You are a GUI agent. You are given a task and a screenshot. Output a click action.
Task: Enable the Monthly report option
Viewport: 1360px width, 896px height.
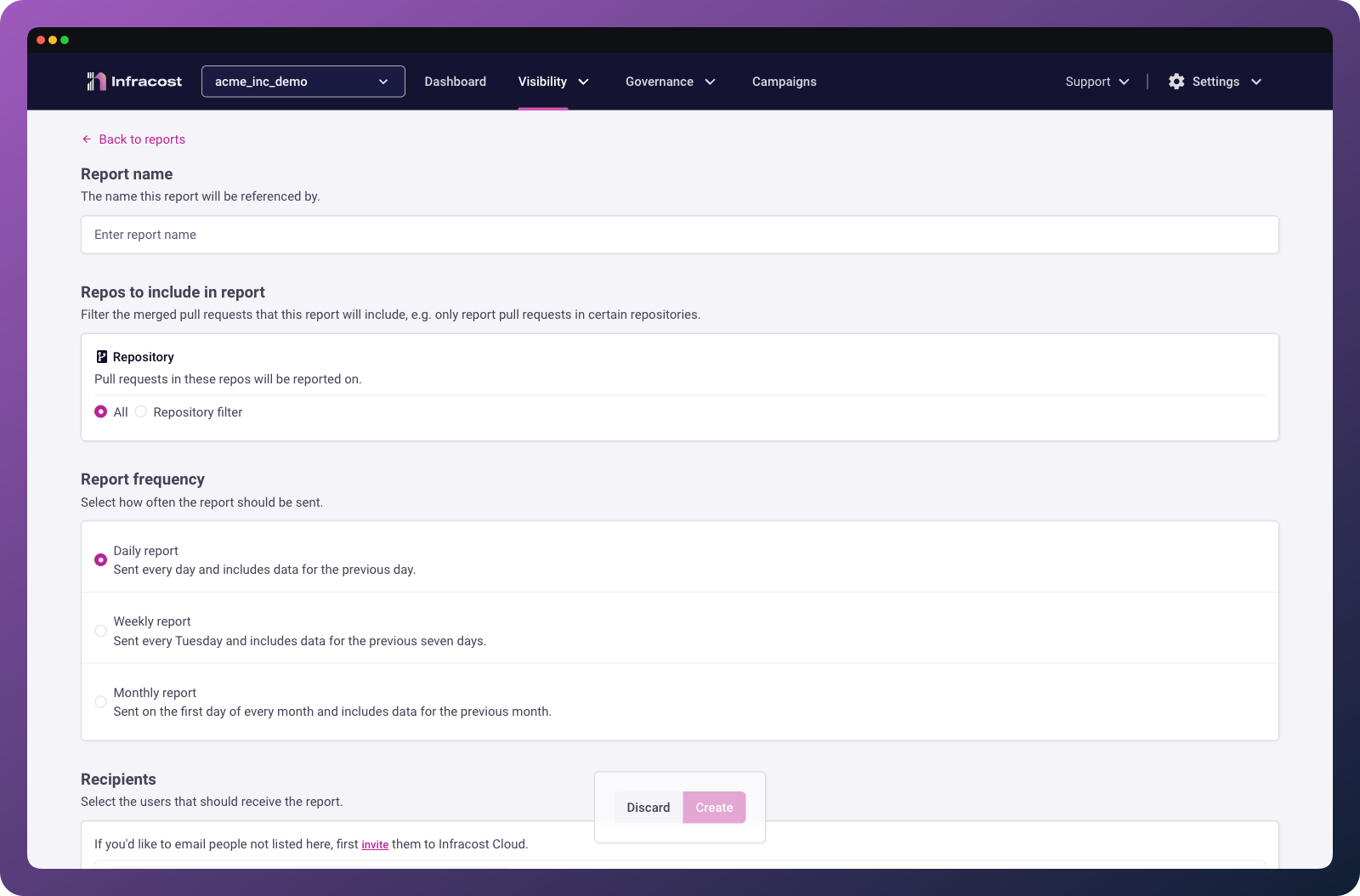click(x=100, y=702)
